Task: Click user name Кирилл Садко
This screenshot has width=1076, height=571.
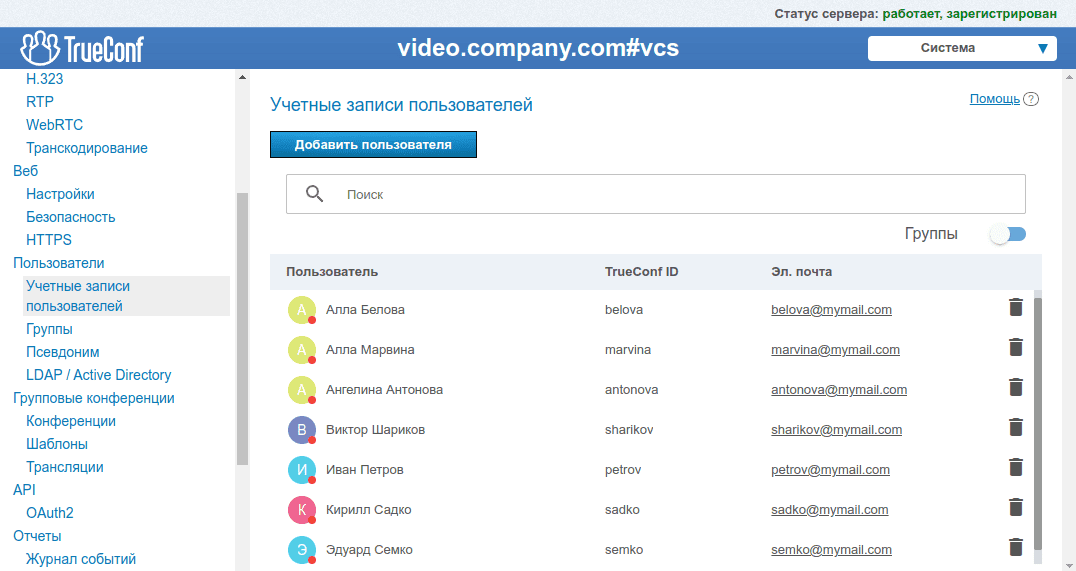Action: [x=369, y=509]
